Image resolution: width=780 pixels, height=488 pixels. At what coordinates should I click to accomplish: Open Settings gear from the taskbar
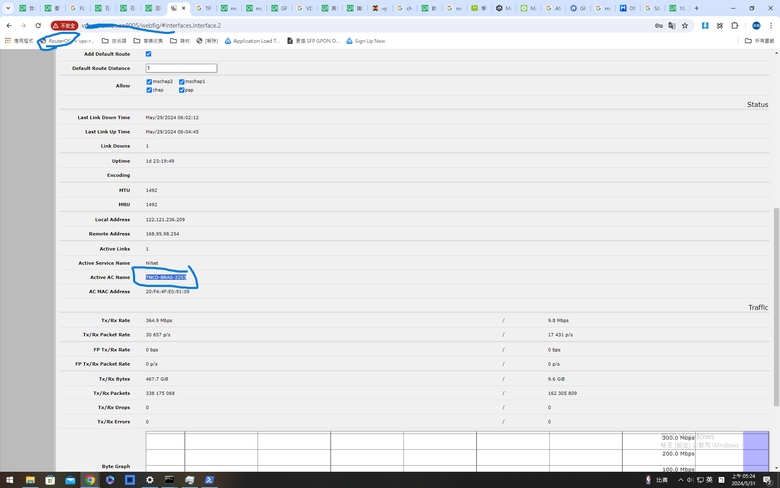point(150,480)
